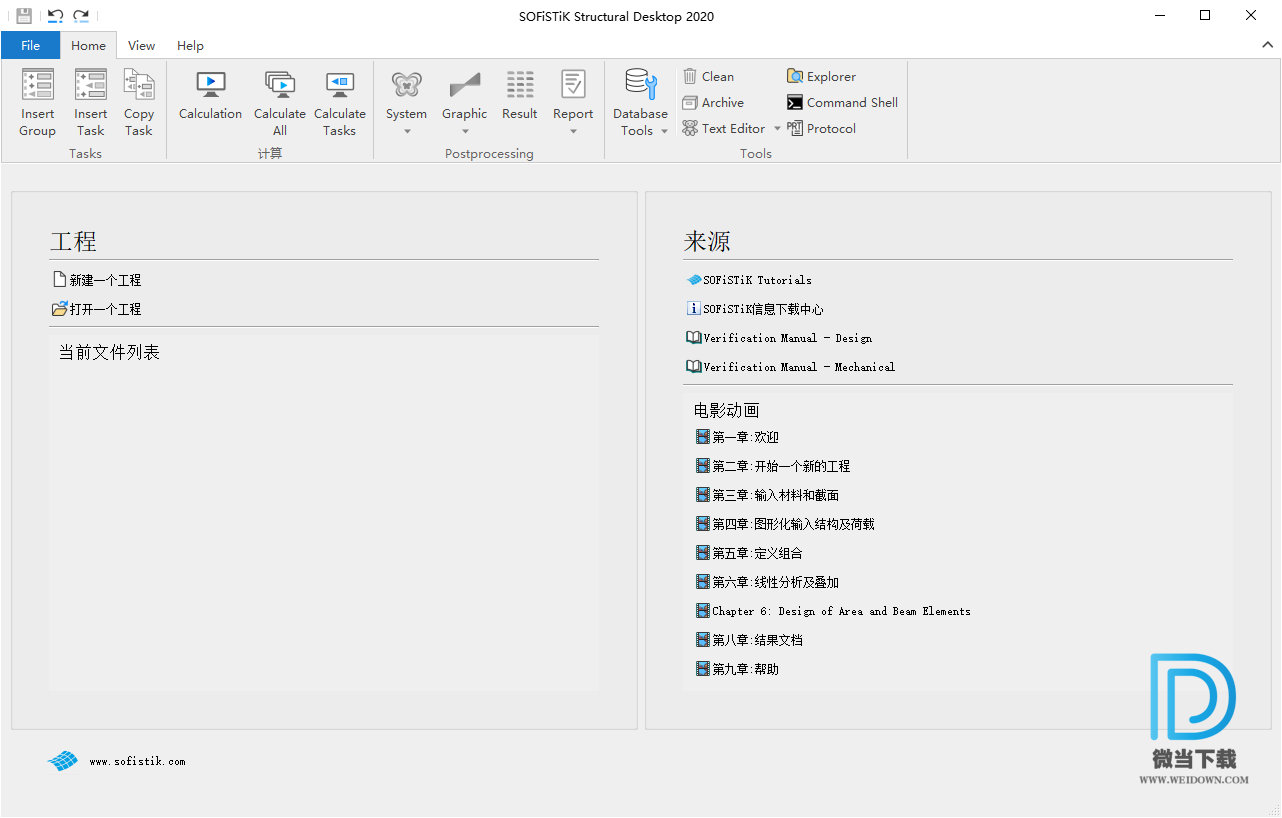Switch to the View tab

point(142,46)
